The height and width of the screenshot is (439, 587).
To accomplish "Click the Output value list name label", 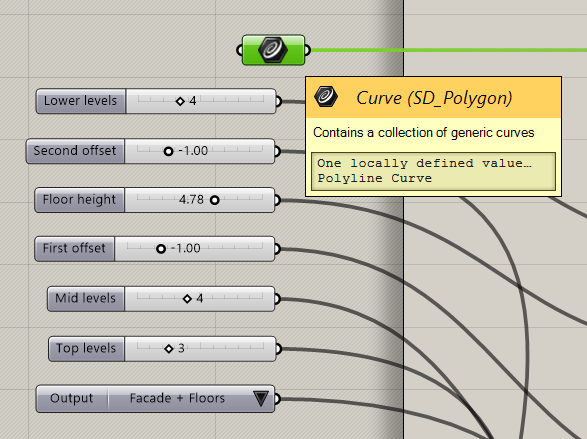I will point(72,398).
